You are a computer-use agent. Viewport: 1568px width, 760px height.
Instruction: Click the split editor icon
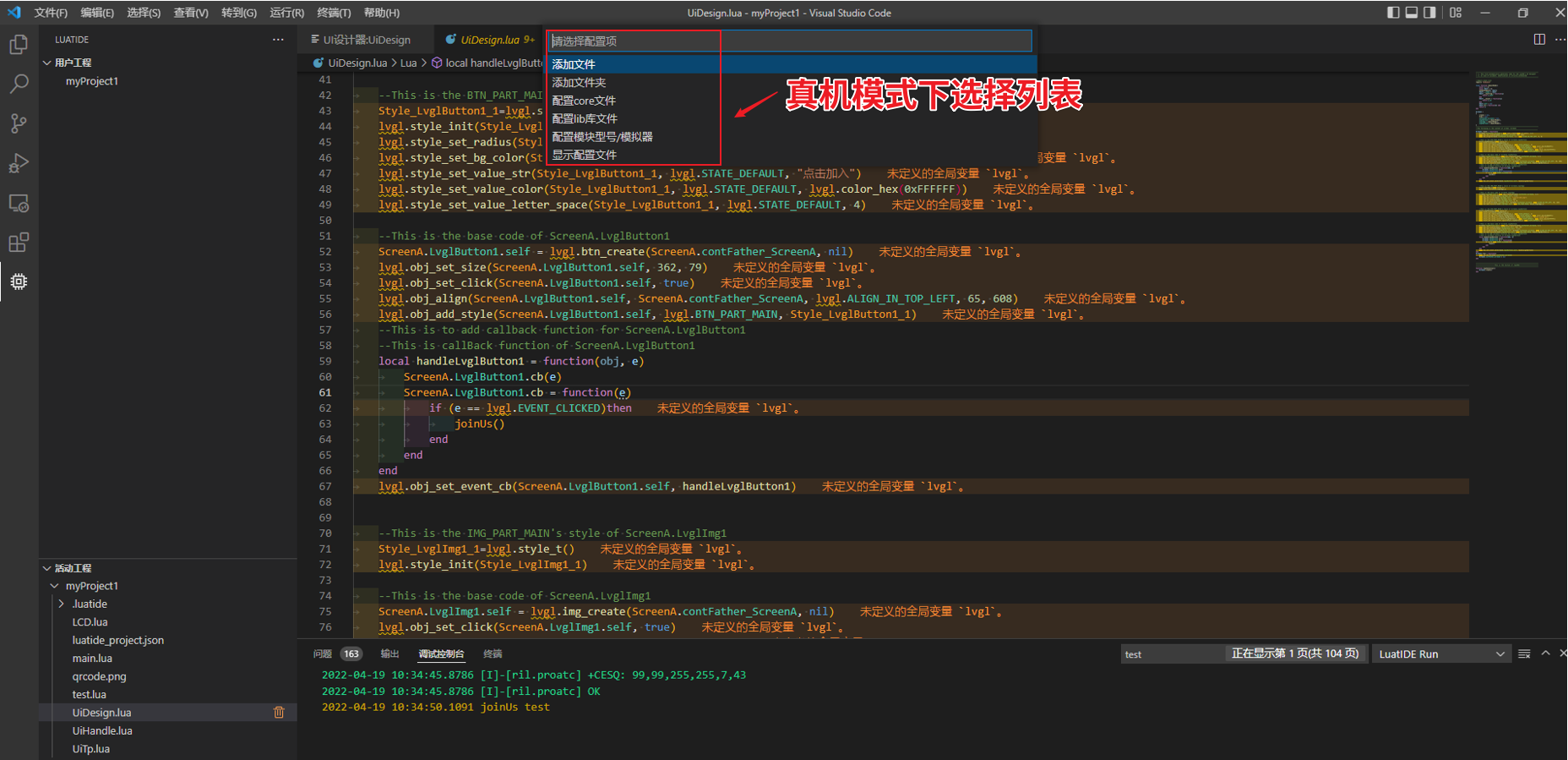pos(1539,40)
